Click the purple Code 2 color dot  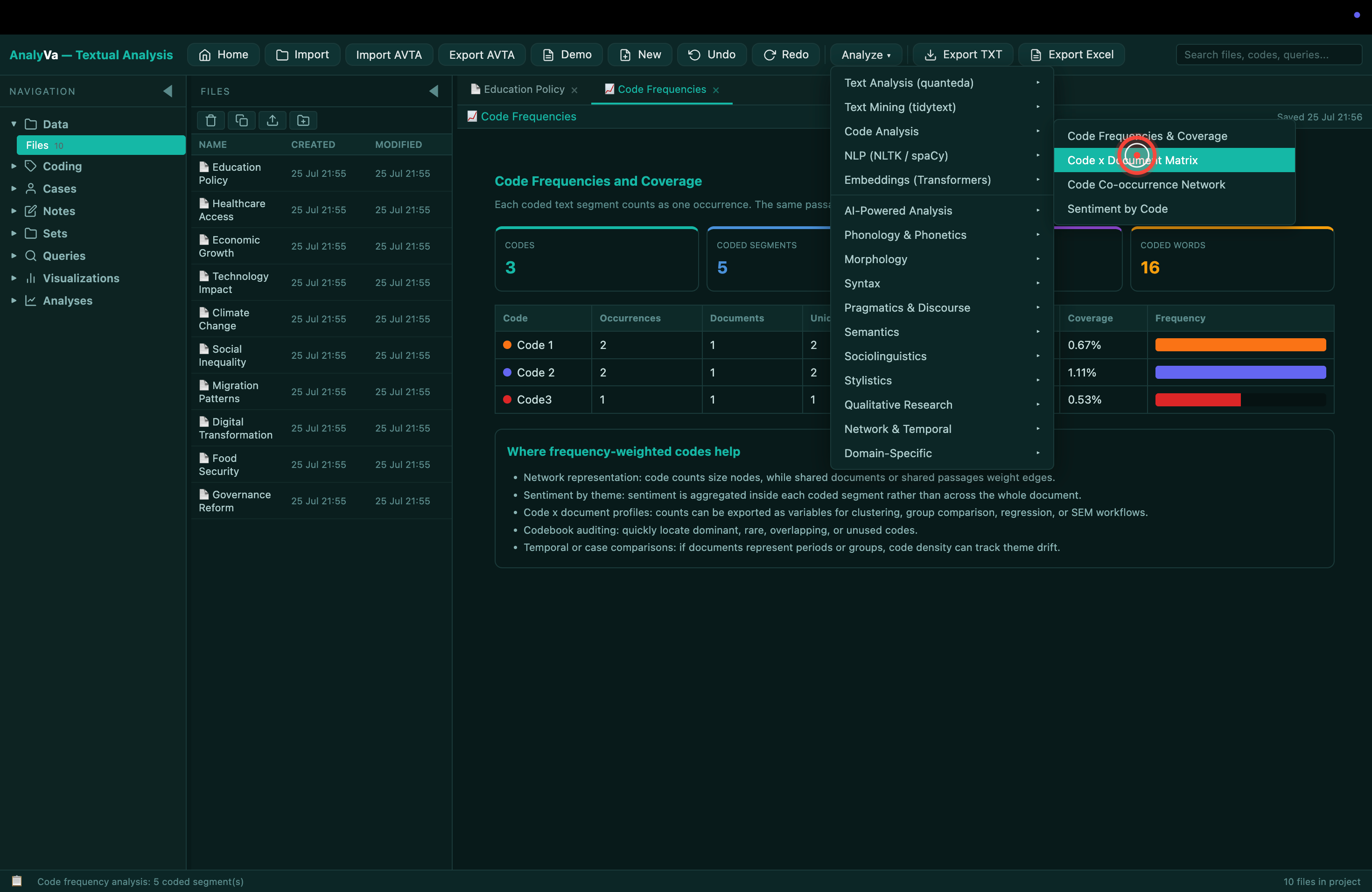tap(507, 372)
